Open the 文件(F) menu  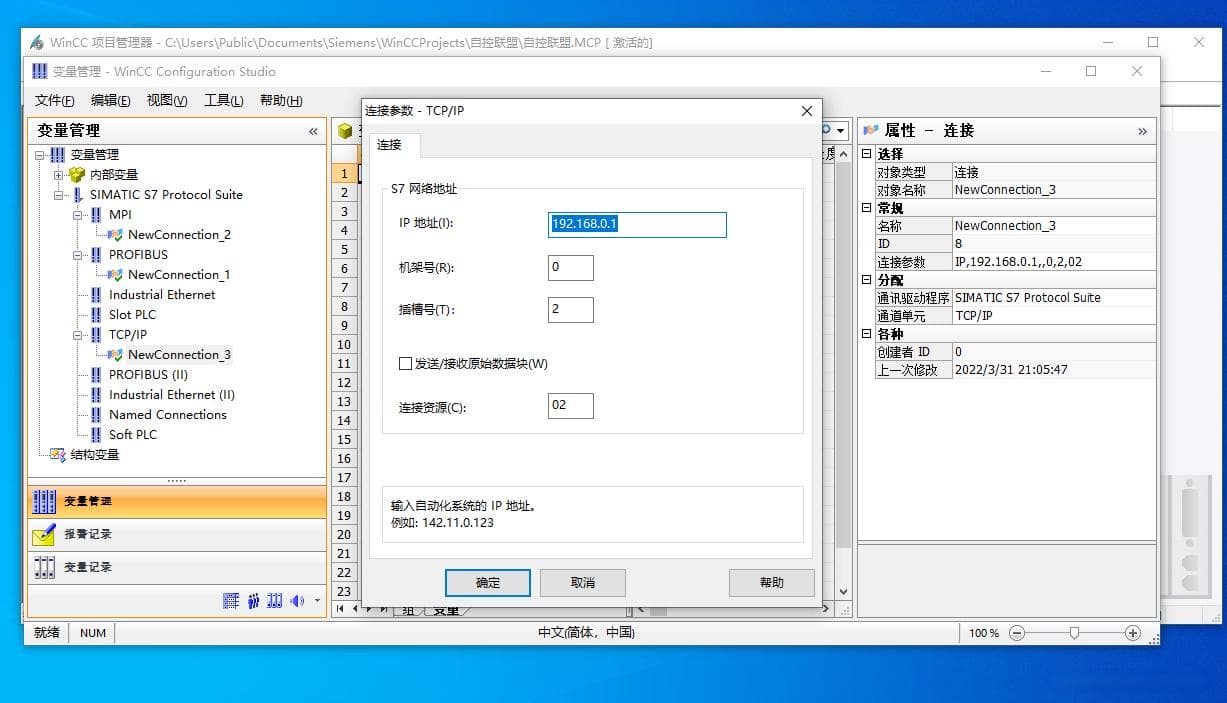pyautogui.click(x=54, y=100)
